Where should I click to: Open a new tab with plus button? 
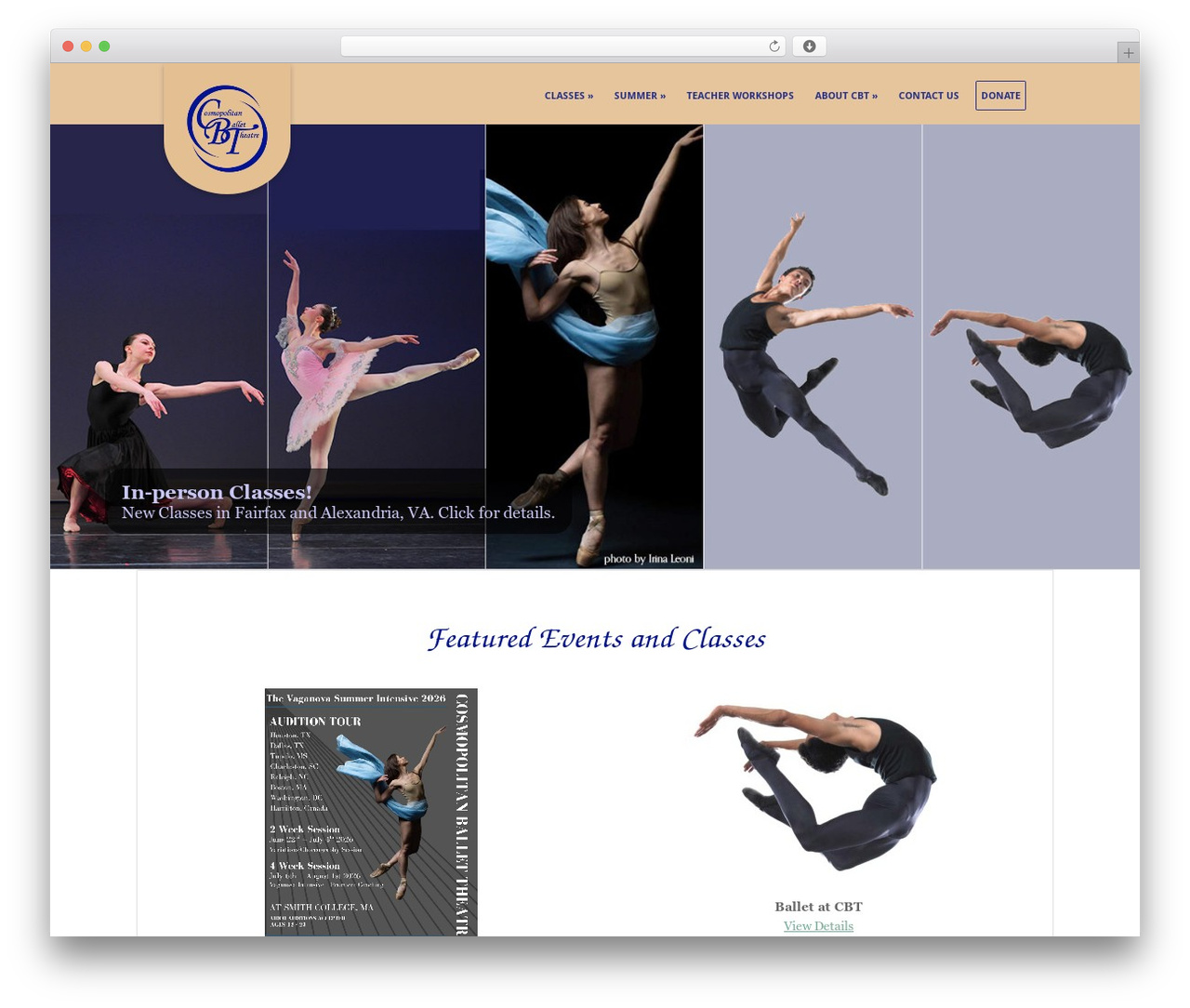[x=1128, y=53]
